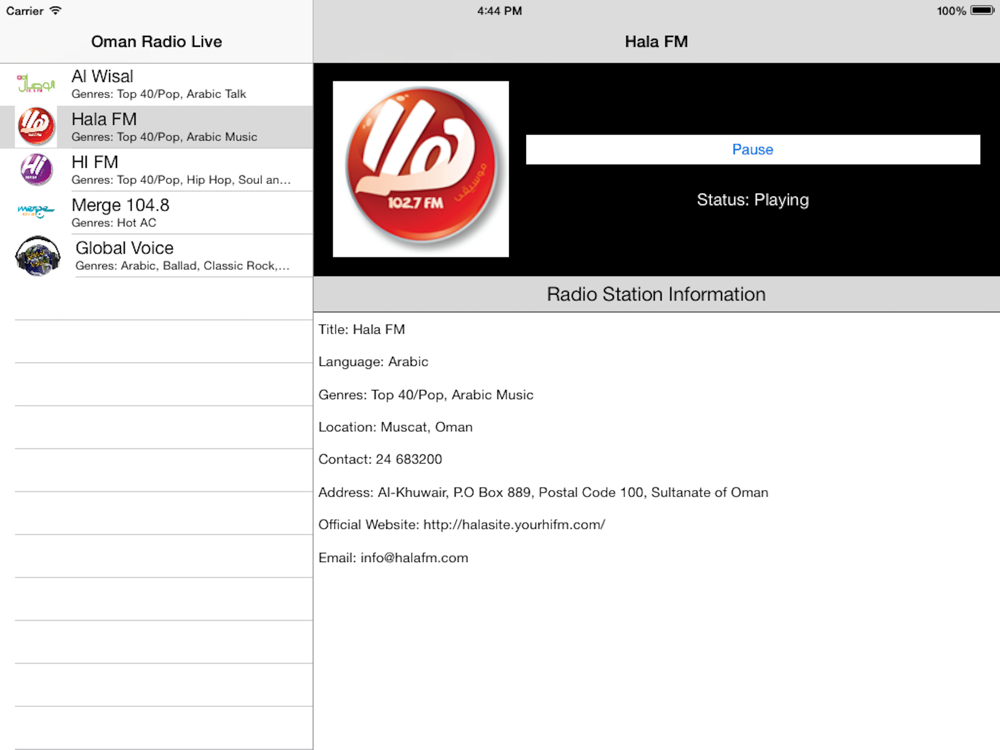Click Genres info line in station details
The height and width of the screenshot is (750, 1000).
click(x=426, y=395)
